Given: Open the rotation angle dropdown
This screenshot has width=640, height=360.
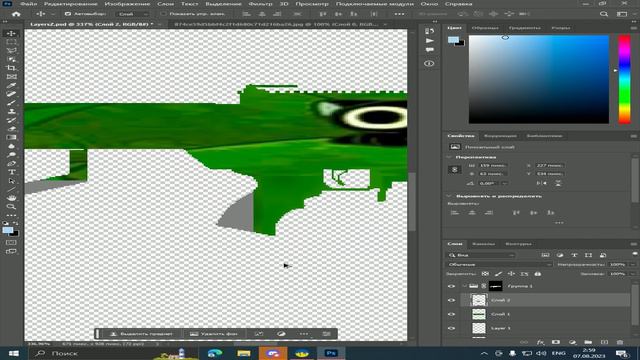Looking at the screenshot, I should pyautogui.click(x=505, y=184).
